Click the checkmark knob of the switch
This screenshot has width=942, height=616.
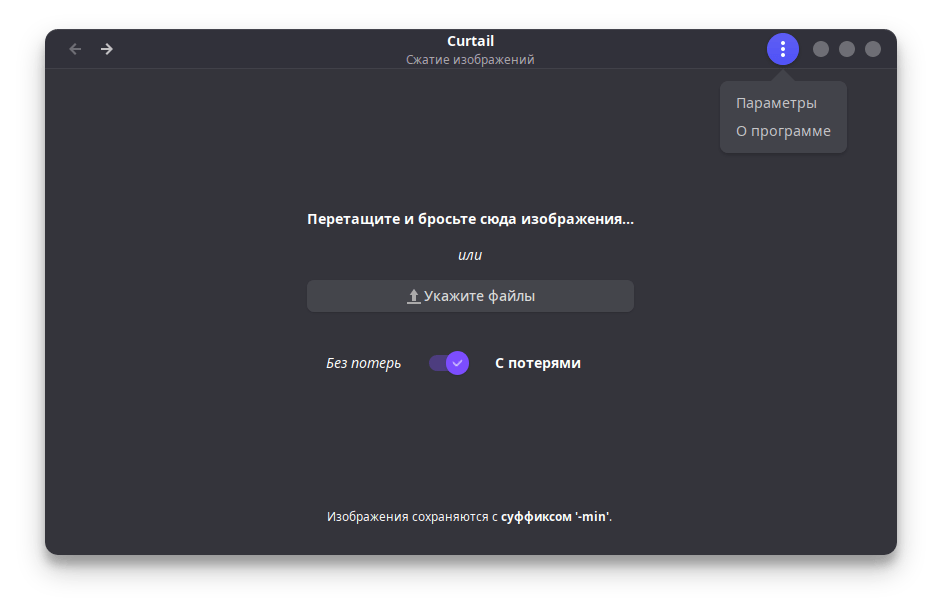(x=457, y=363)
